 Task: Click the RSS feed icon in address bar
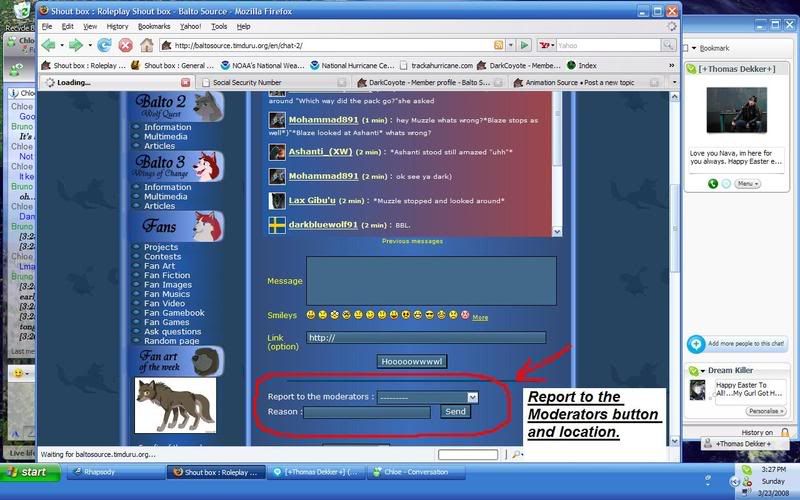[498, 45]
